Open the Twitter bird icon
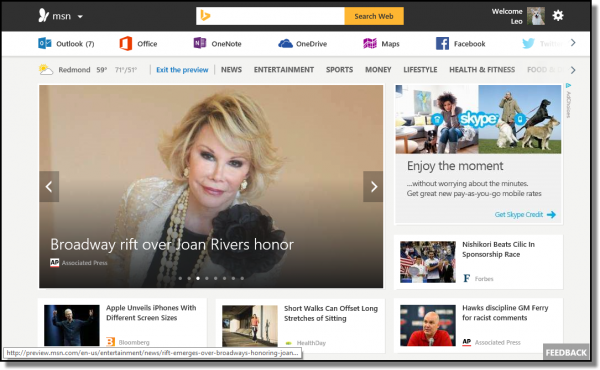600x370 pixels. (x=528, y=43)
